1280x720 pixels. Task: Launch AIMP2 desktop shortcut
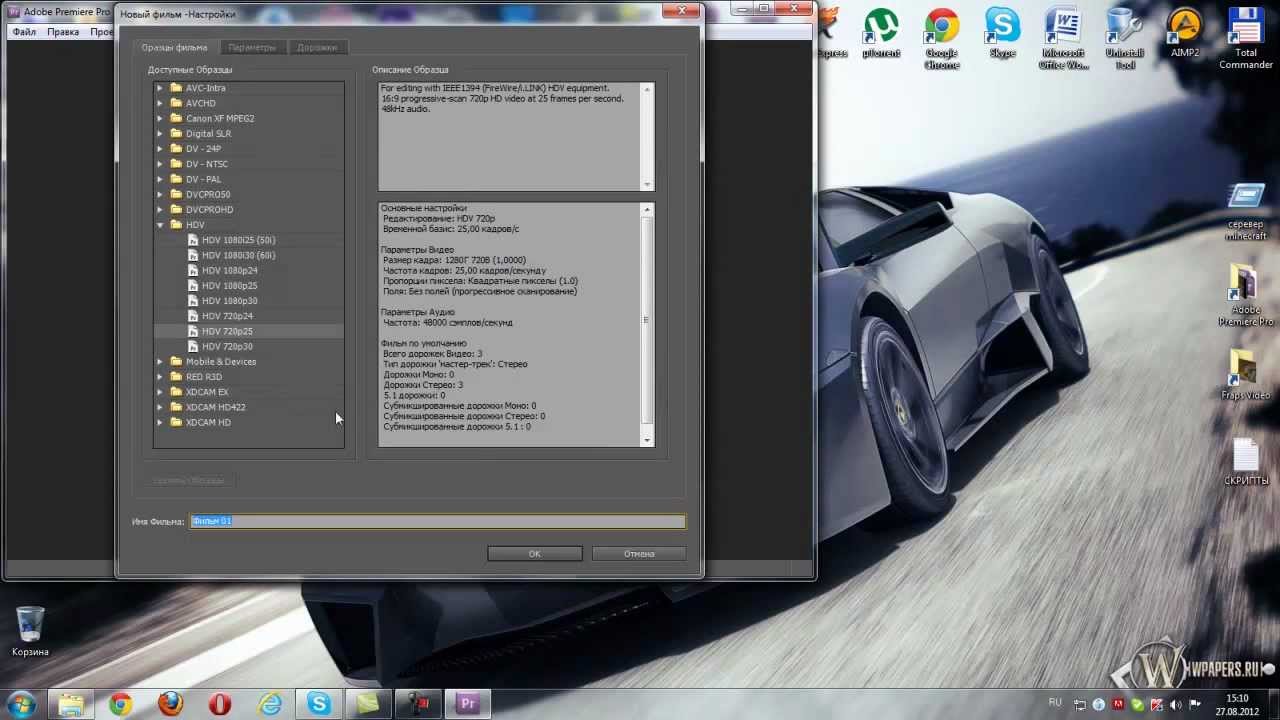1185,33
